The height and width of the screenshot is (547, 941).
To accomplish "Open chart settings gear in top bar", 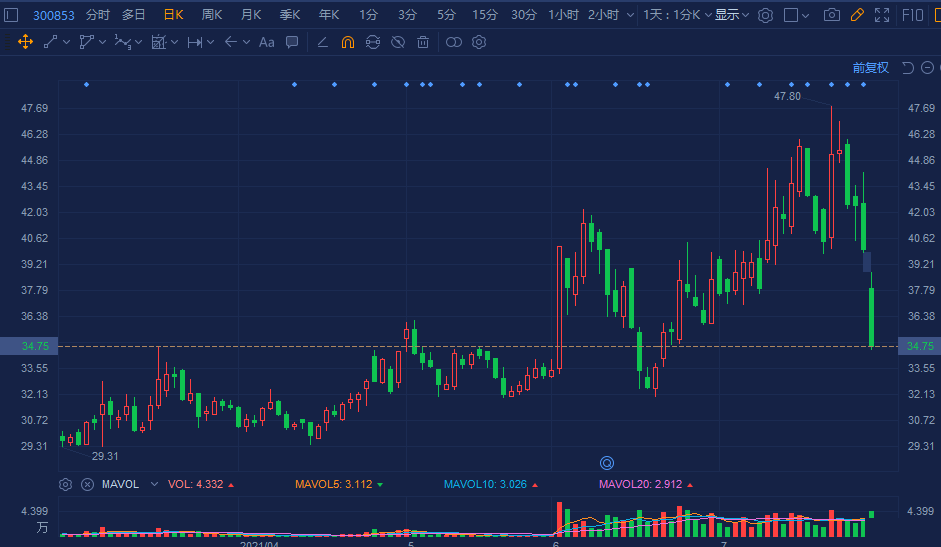I will point(765,16).
